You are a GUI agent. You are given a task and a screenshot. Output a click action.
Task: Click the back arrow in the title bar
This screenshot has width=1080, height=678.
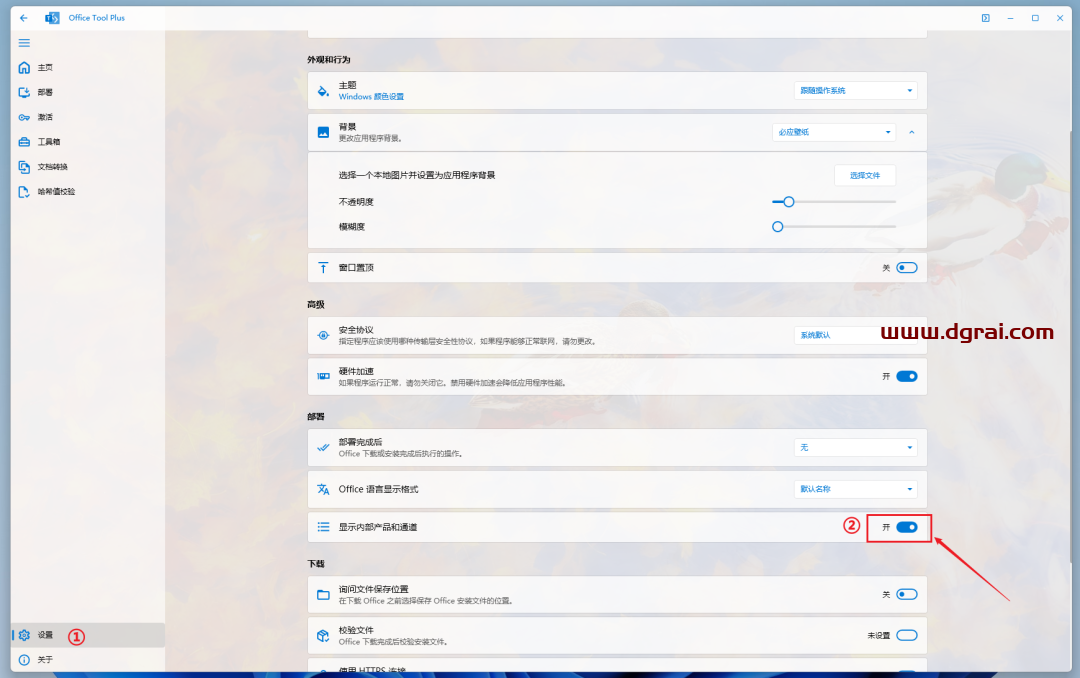tap(24, 18)
